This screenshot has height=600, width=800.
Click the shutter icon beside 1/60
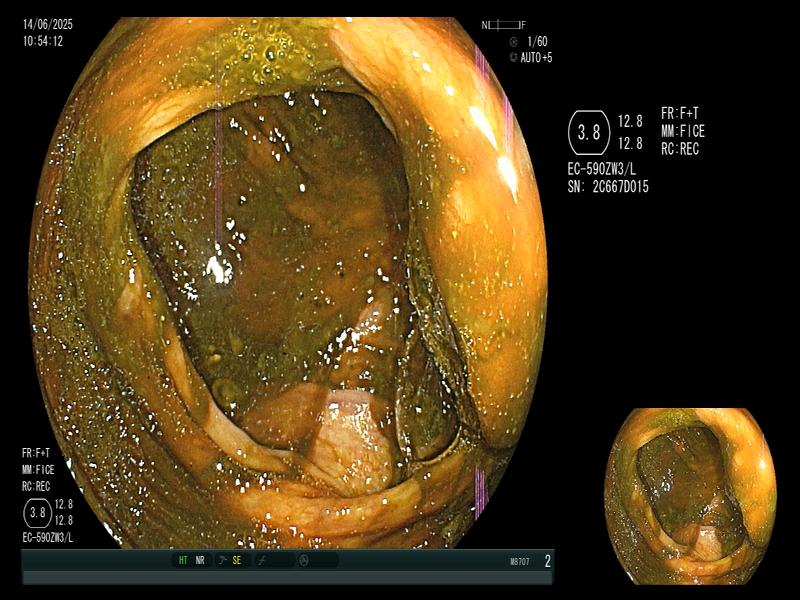point(514,42)
